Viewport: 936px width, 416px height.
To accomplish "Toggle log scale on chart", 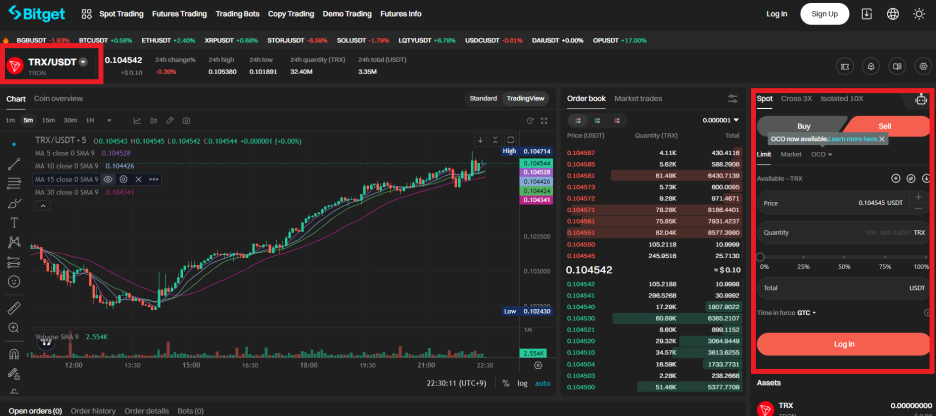I will tap(522, 383).
